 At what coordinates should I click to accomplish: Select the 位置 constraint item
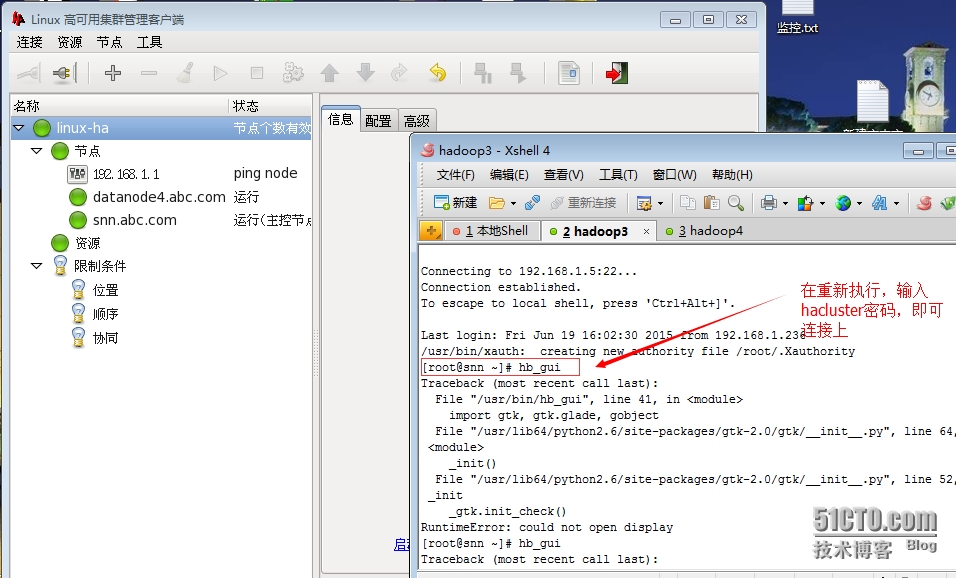click(x=105, y=290)
